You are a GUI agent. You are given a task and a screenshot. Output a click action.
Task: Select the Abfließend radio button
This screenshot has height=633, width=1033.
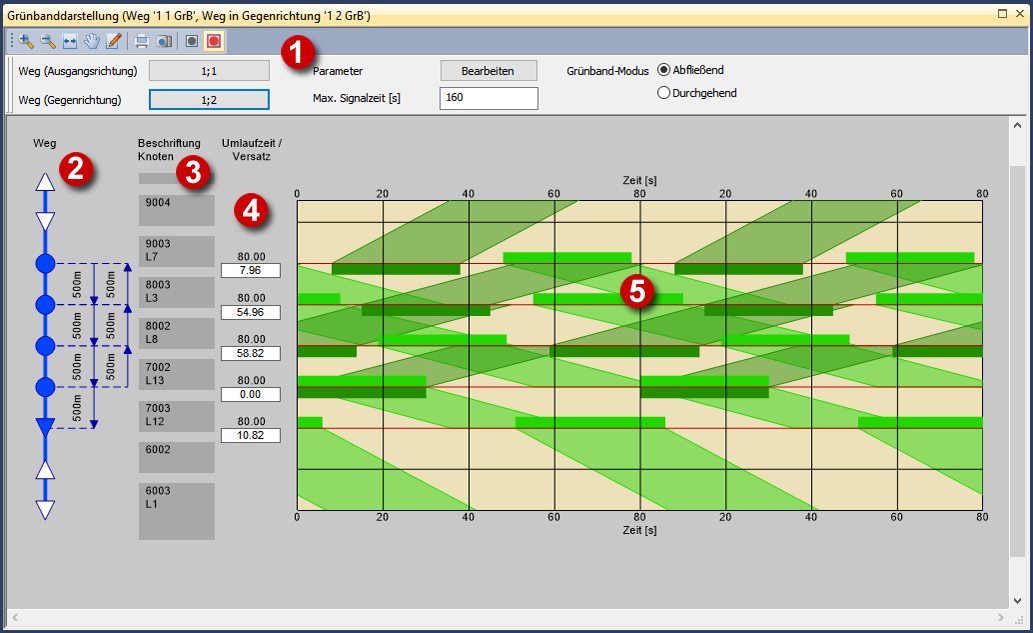click(664, 70)
